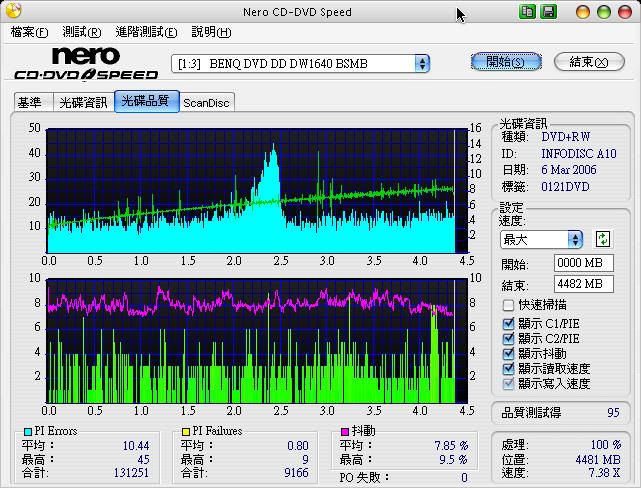The width and height of the screenshot is (641, 488).
Task: Click the magenta 抖動 legend swatch
Action: point(345,432)
